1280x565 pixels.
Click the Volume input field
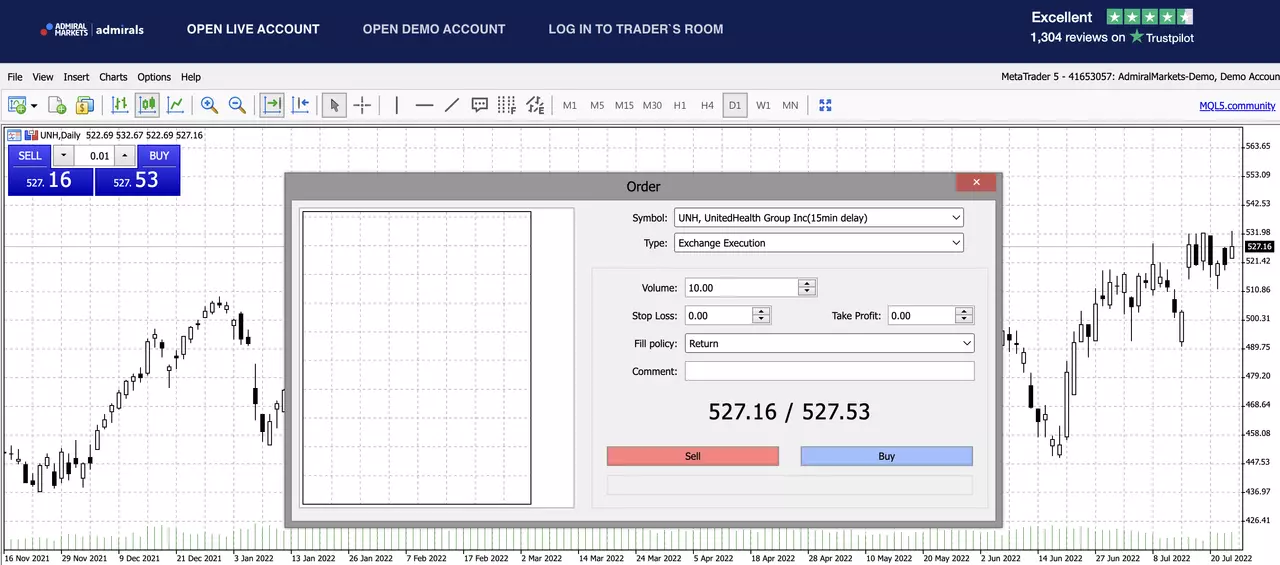(x=742, y=287)
